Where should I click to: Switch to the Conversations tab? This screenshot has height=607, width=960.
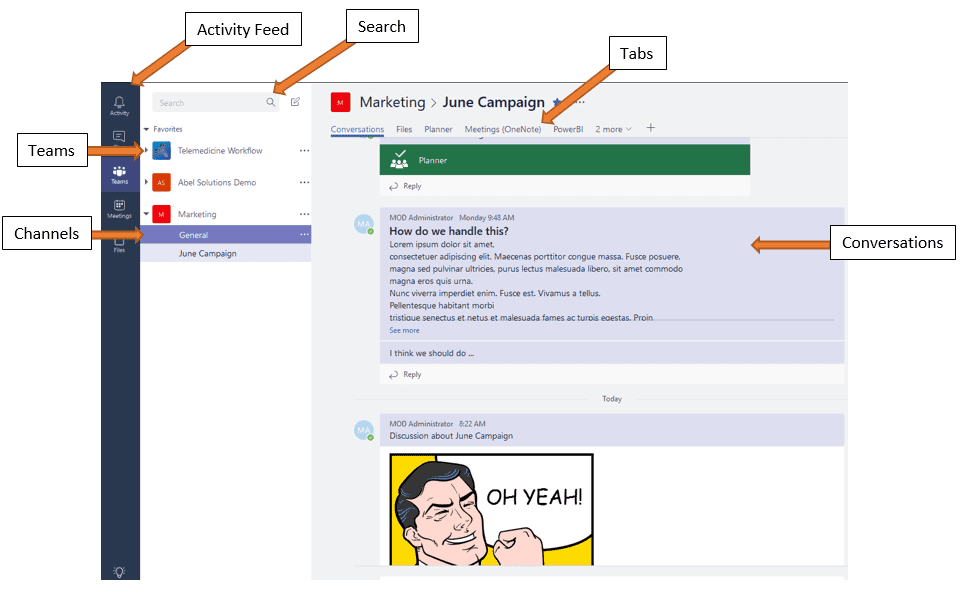(358, 129)
